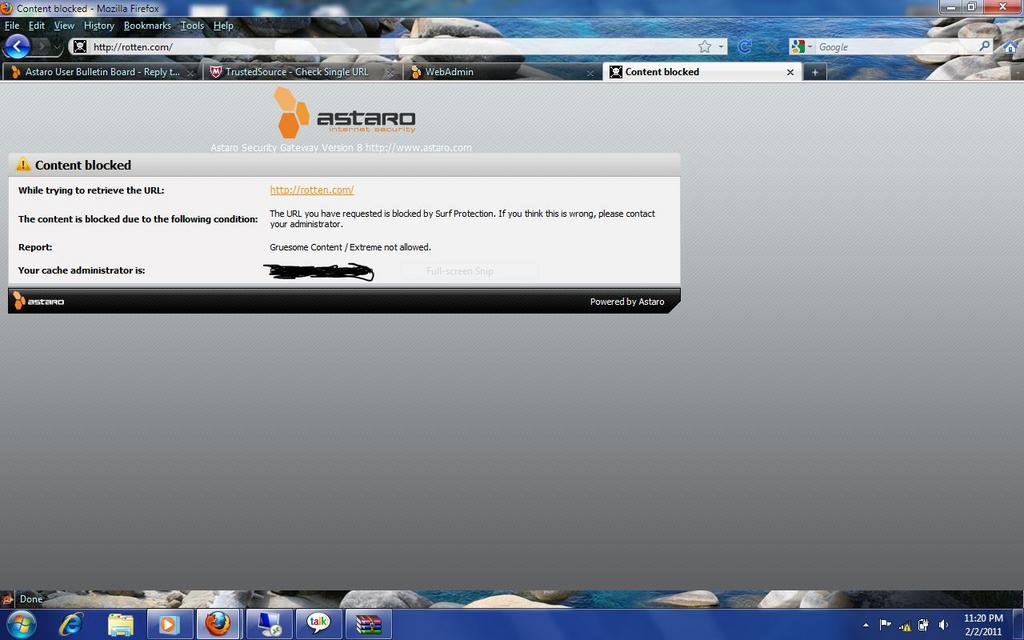Image resolution: width=1024 pixels, height=640 pixels.
Task: Click the skull site icon in address bar
Action: 80,47
